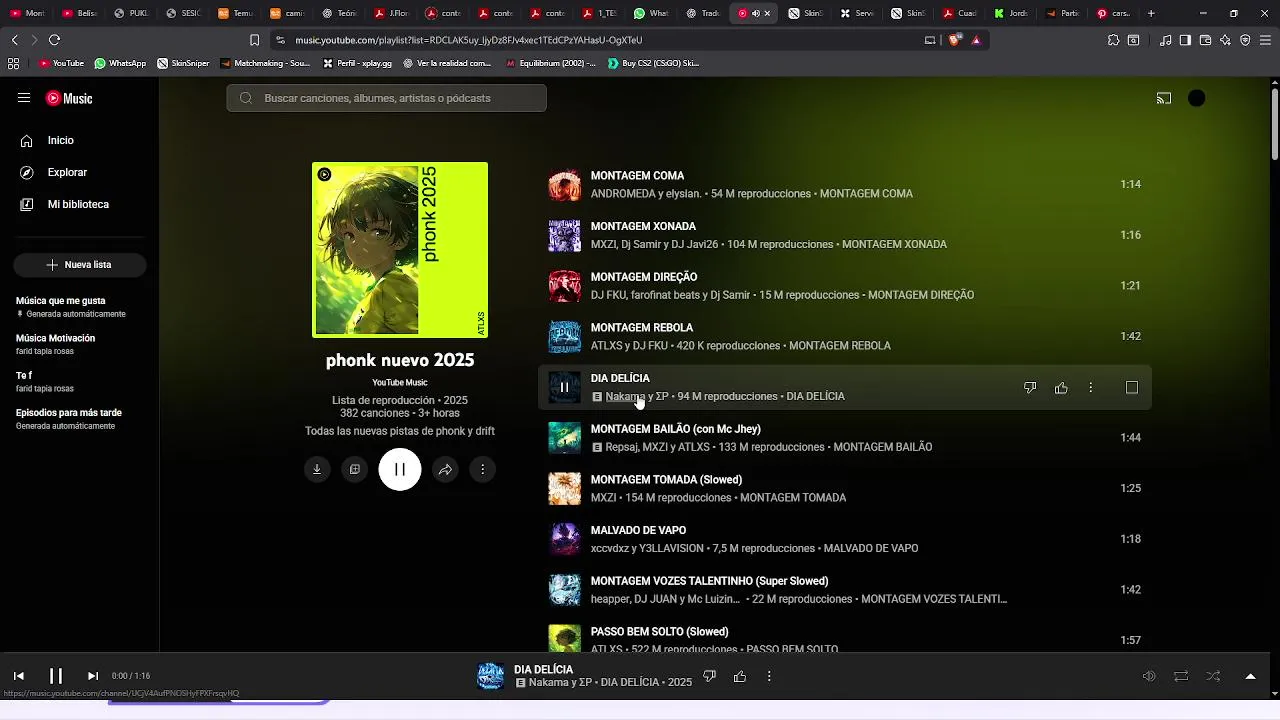Create a Nueva lista playlist

79,265
